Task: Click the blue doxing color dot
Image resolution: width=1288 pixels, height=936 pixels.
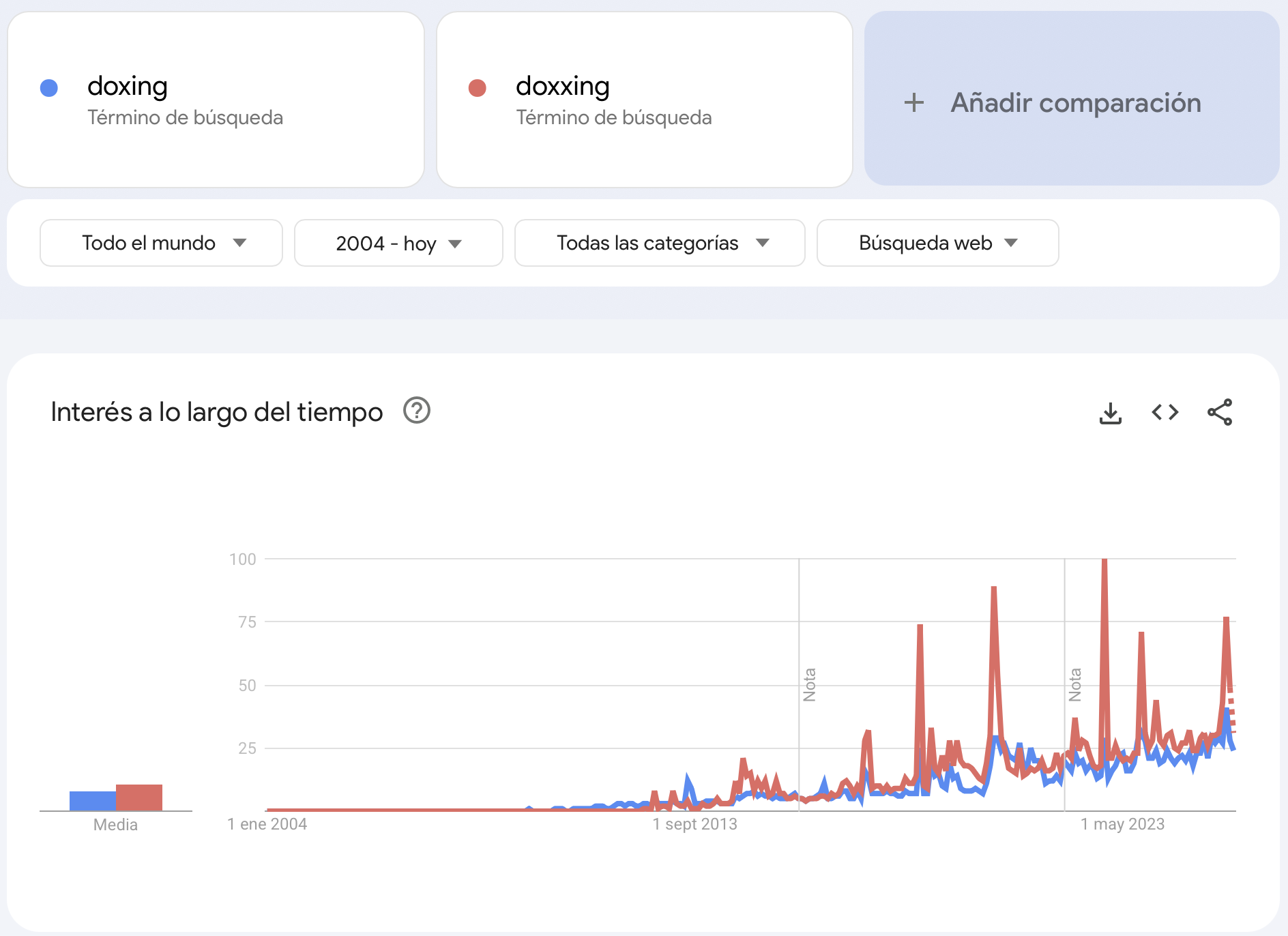Action: (x=49, y=88)
